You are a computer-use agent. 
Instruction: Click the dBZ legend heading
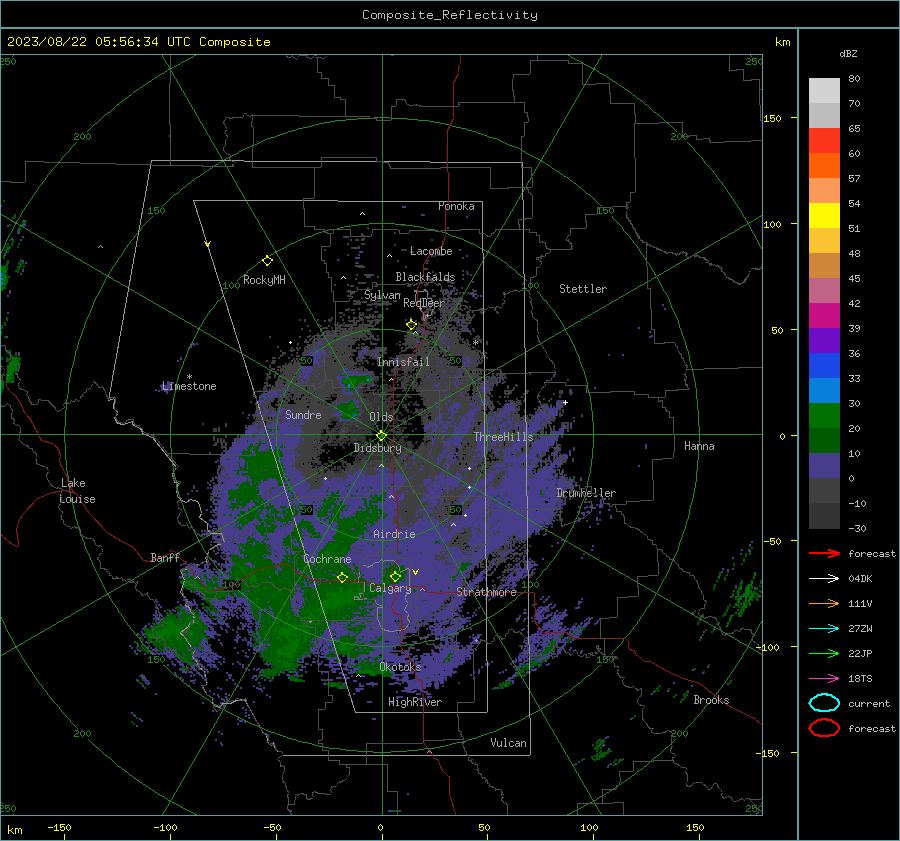(x=848, y=54)
